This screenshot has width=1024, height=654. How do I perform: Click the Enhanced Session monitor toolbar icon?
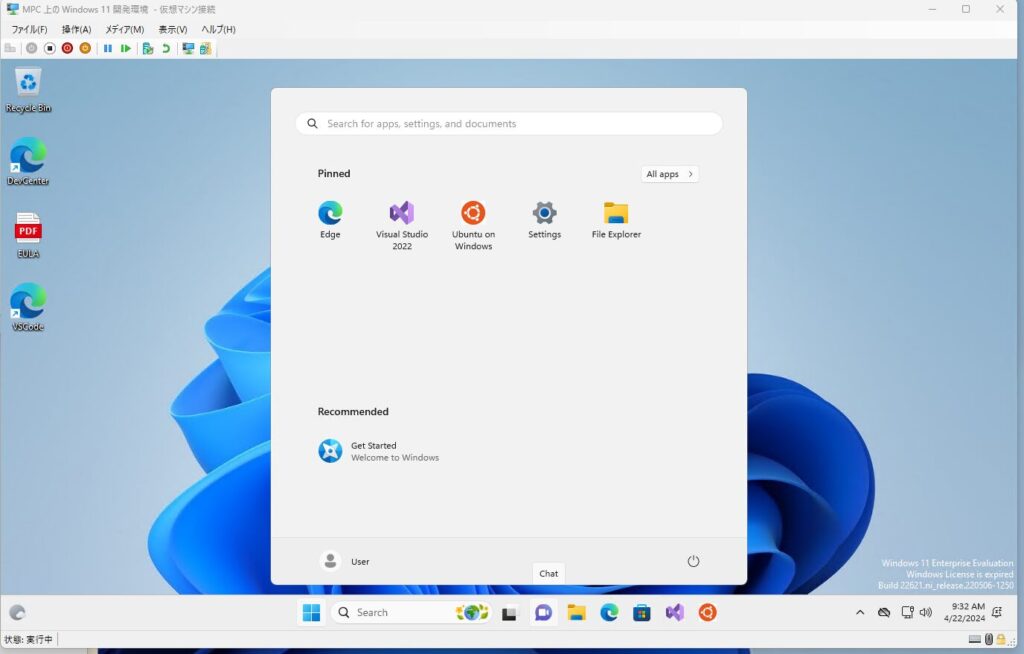pyautogui.click(x=188, y=48)
